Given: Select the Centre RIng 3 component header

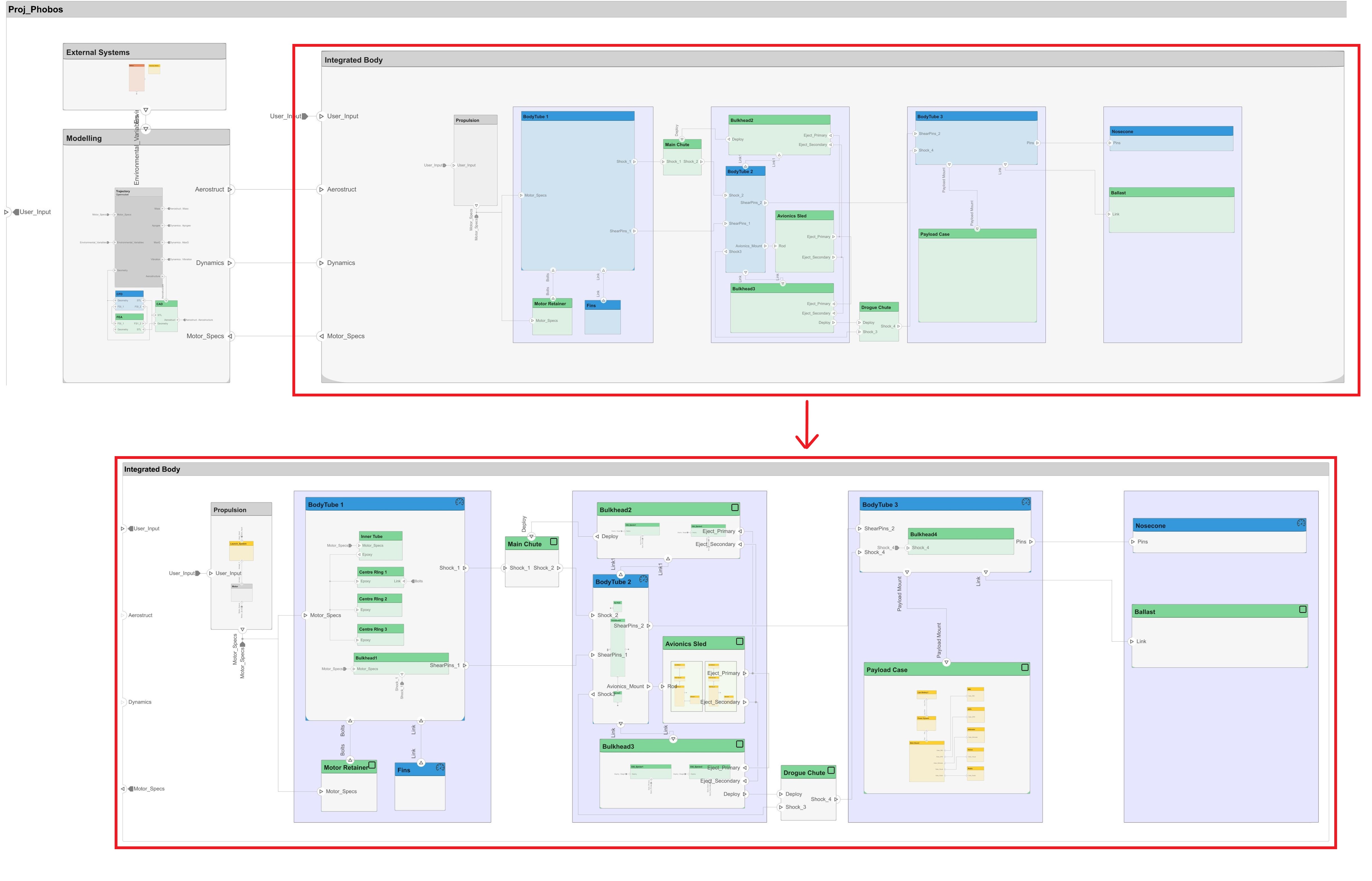Looking at the screenshot, I should (381, 629).
